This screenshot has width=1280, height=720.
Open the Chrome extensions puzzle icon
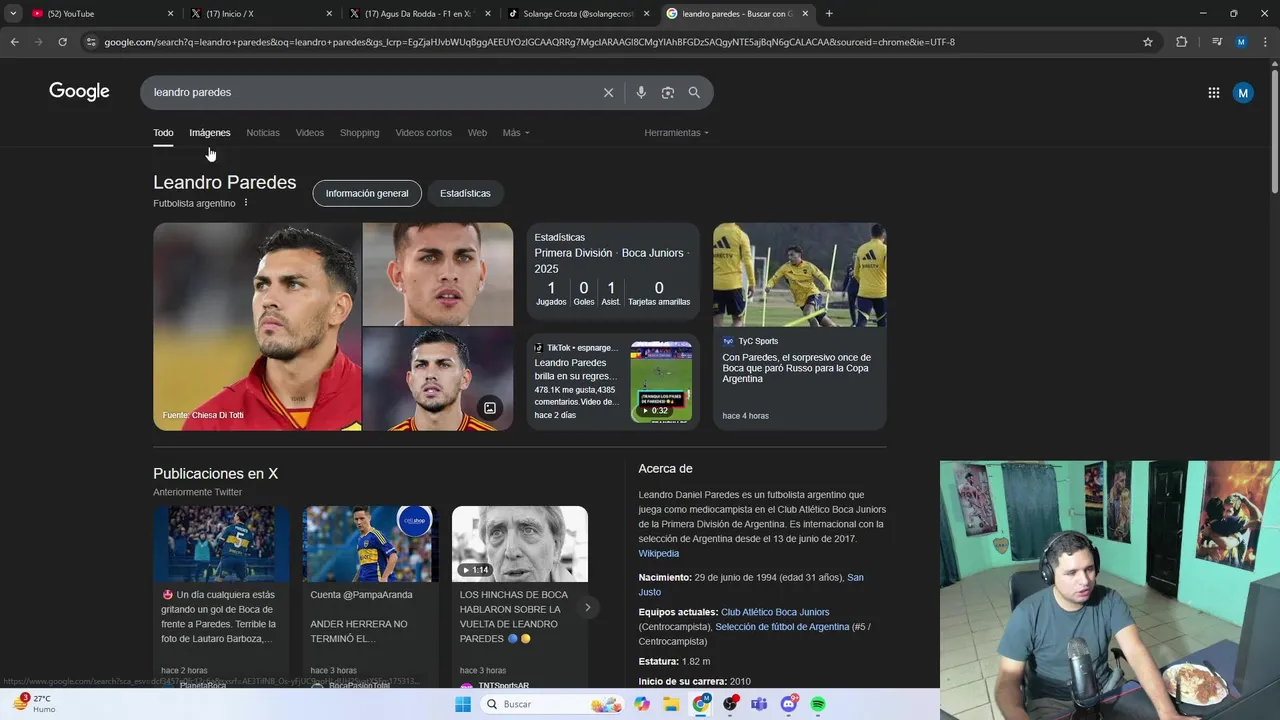1181,42
